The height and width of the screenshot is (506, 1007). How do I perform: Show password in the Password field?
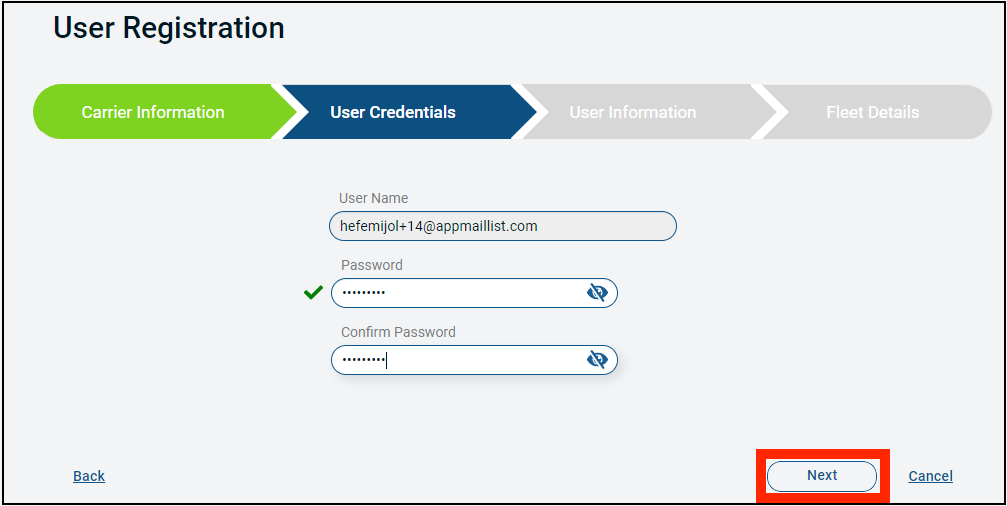pyautogui.click(x=597, y=293)
